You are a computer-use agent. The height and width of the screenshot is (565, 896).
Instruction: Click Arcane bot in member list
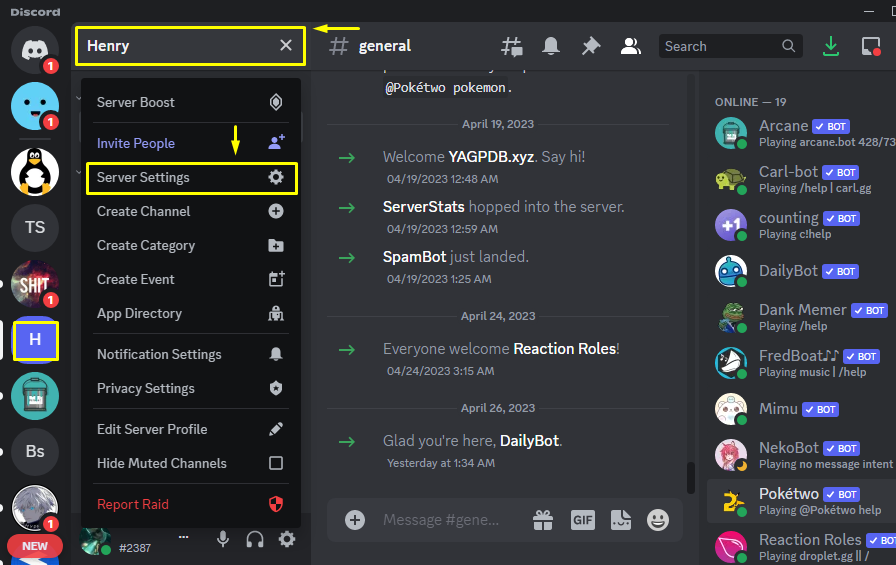802,133
